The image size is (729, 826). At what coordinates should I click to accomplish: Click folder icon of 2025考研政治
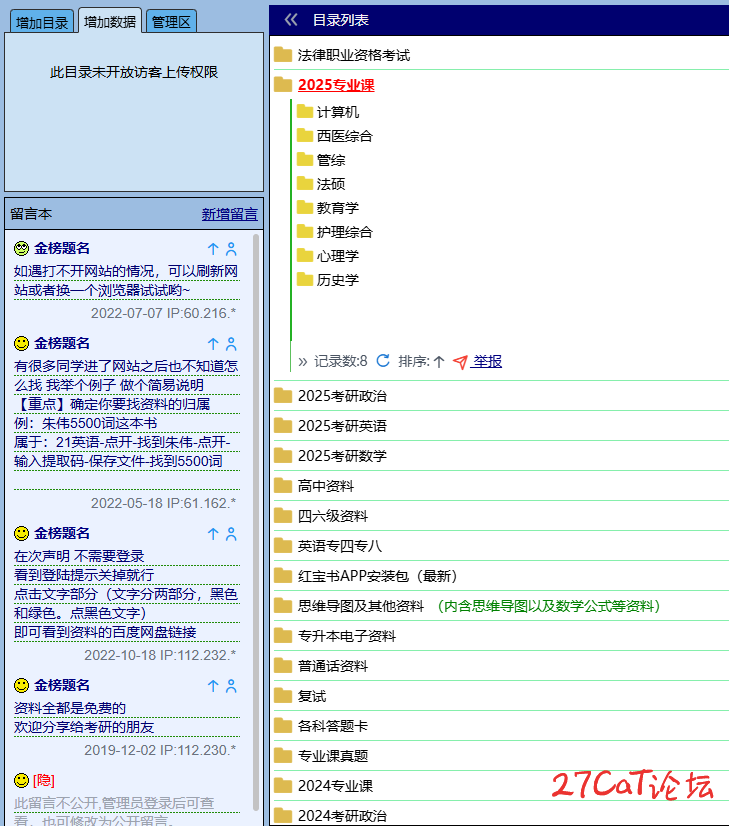(x=283, y=396)
